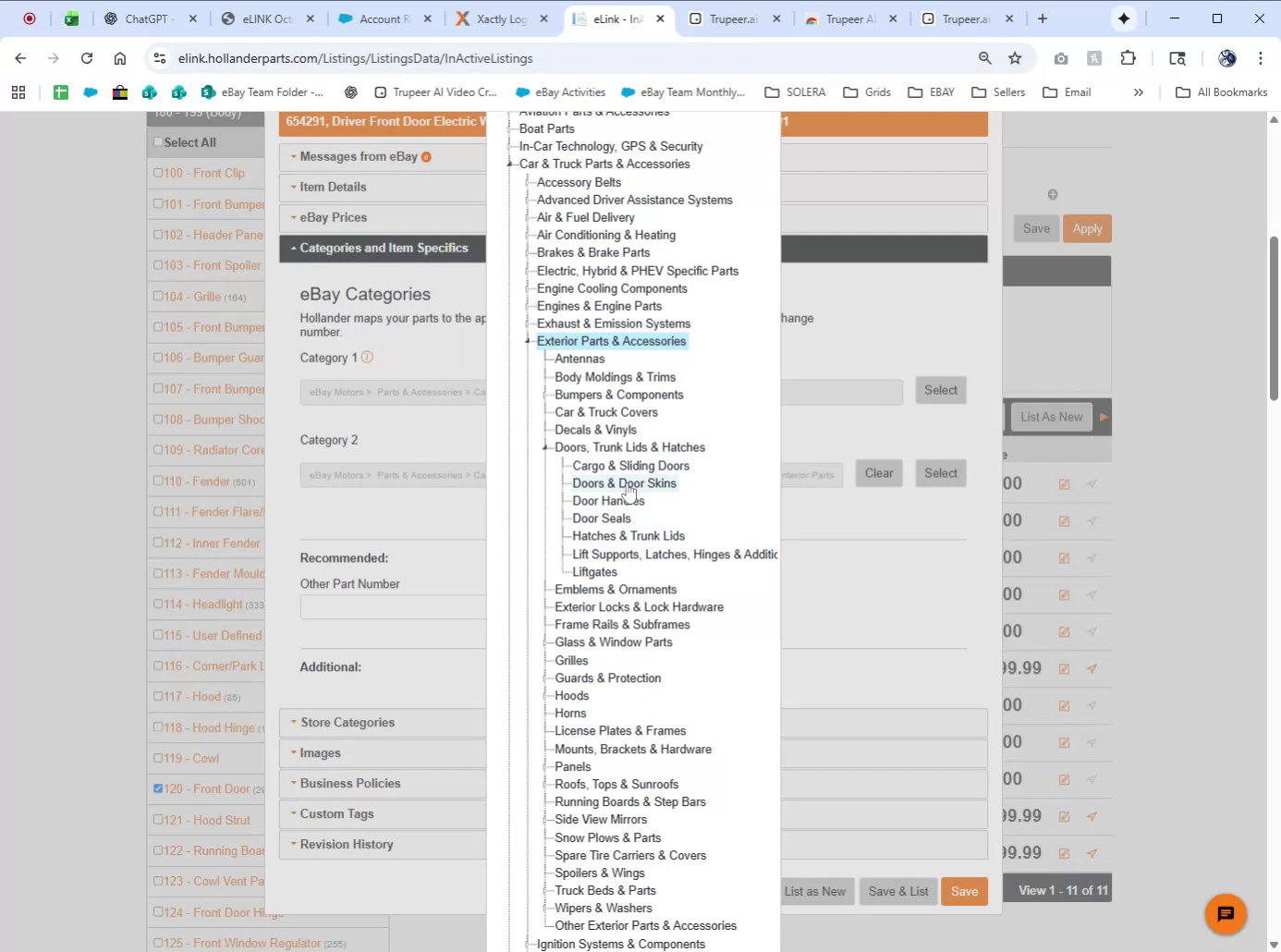Click the Save & List button
1281x952 pixels.
point(898,891)
